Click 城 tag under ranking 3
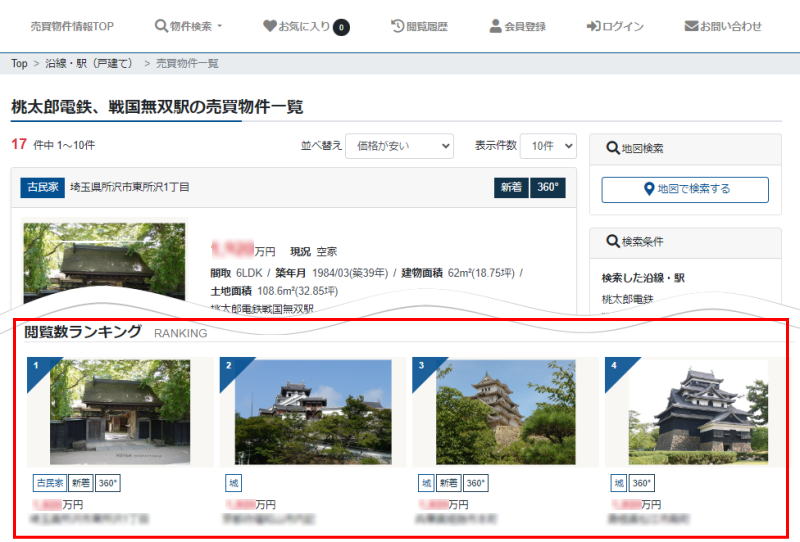 coord(427,483)
